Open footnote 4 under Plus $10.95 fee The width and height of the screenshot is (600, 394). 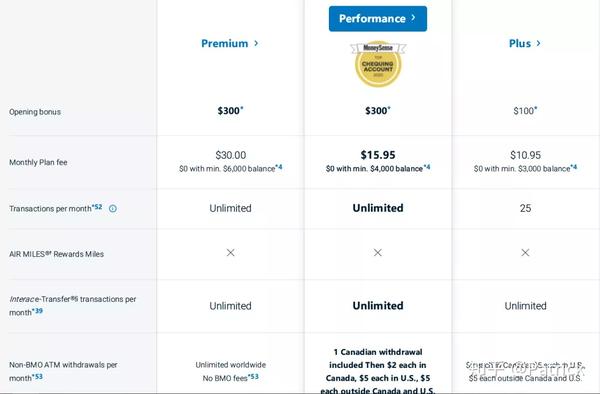pos(574,167)
